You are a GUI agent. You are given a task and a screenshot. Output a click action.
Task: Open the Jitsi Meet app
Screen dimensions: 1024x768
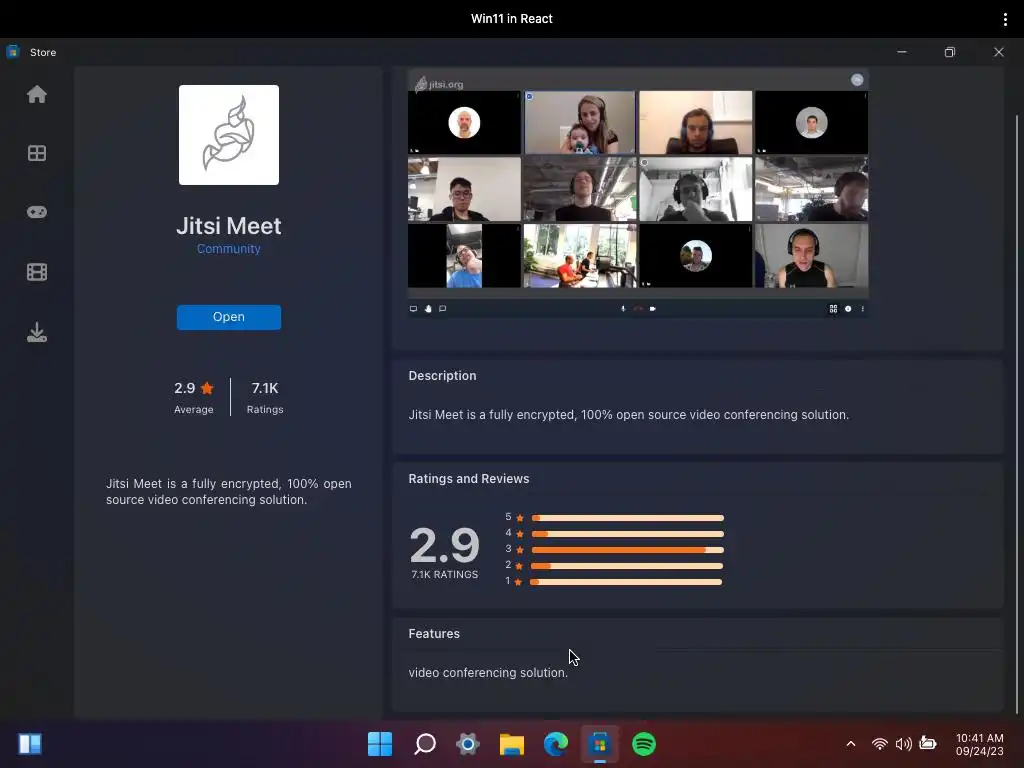[x=229, y=317]
